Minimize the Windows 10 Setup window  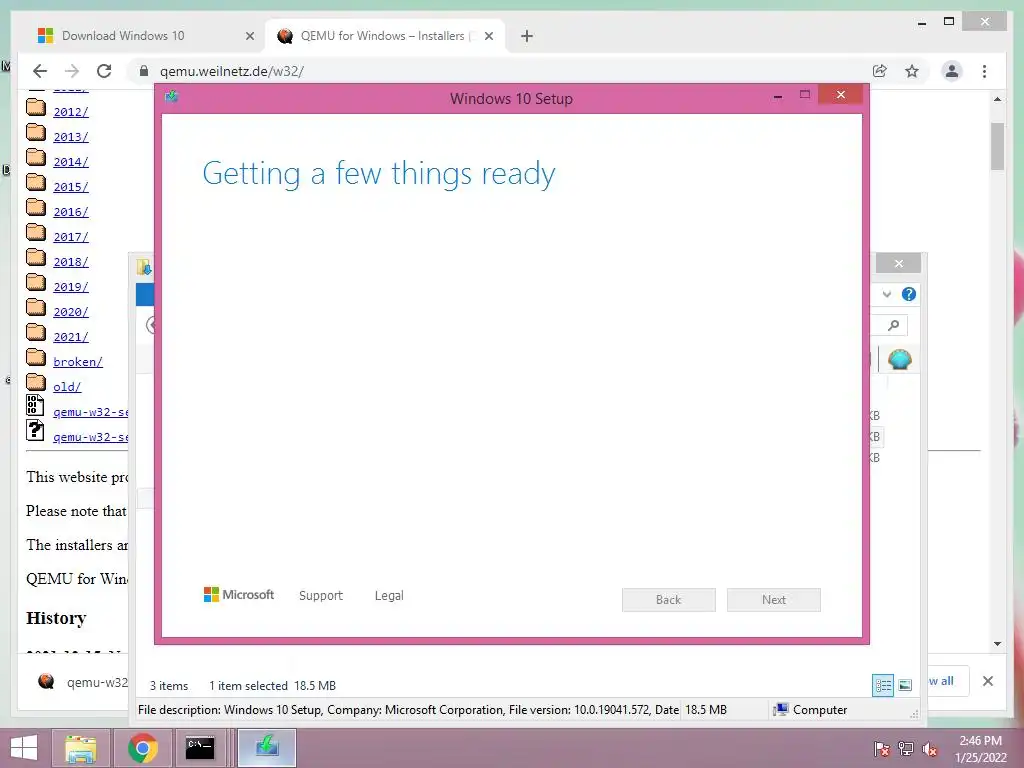click(x=777, y=96)
